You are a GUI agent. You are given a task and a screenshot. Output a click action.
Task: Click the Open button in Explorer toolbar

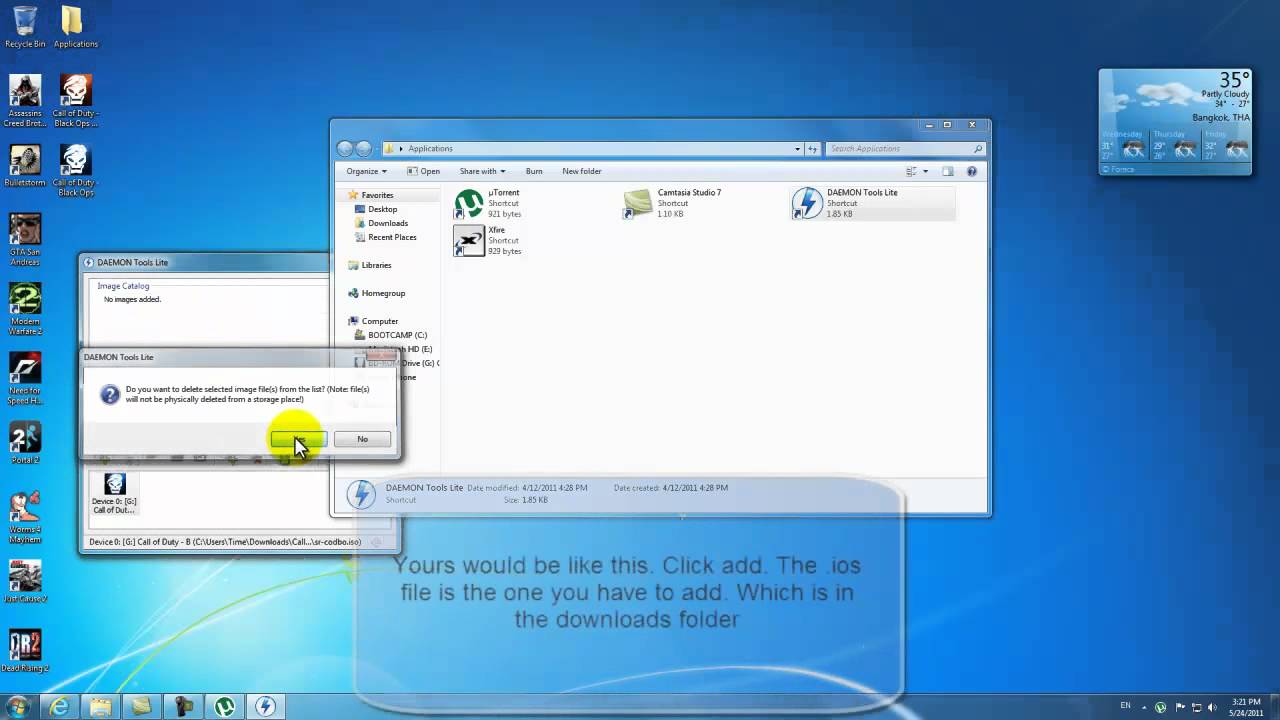click(x=423, y=171)
